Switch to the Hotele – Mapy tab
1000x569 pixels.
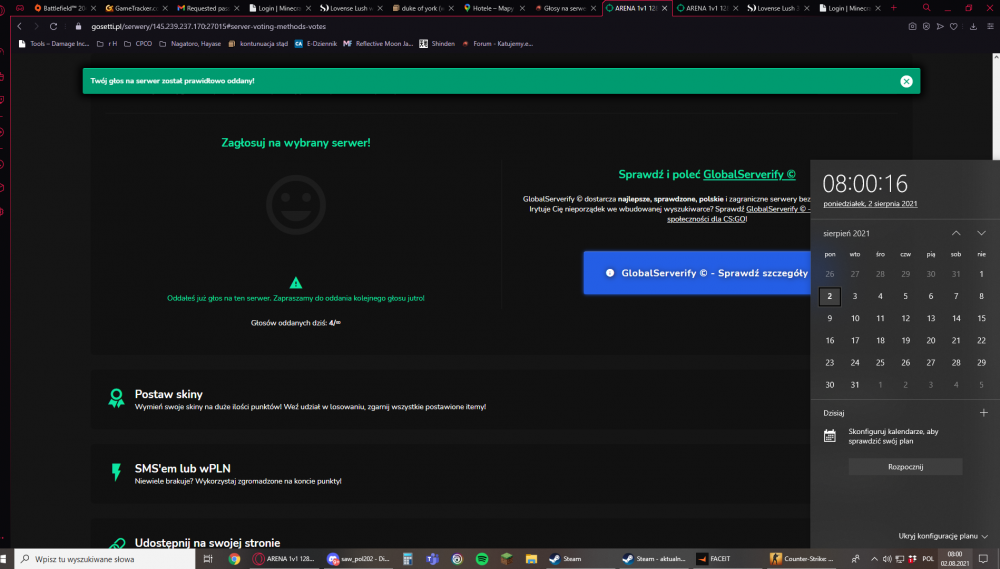(493, 8)
